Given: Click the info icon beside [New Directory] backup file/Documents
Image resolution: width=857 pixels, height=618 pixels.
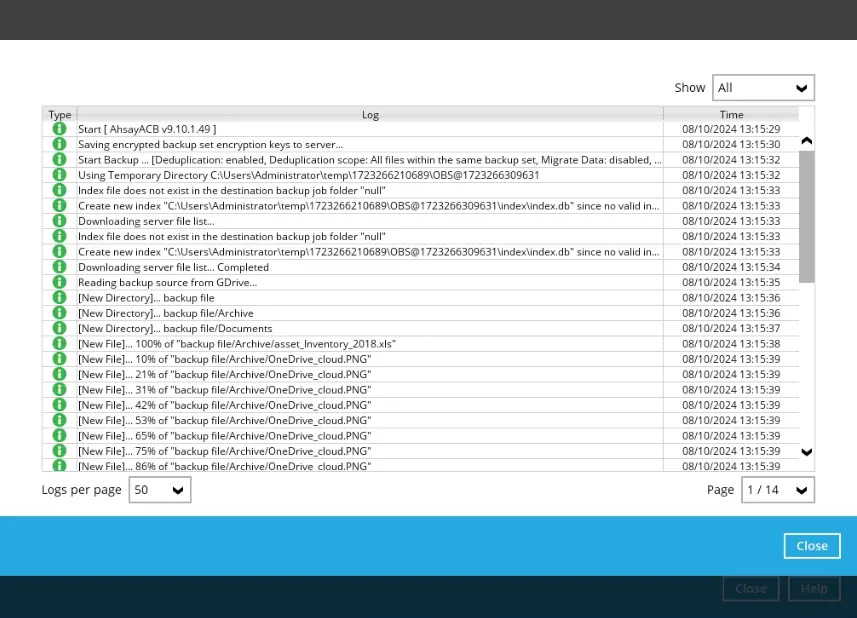Looking at the screenshot, I should coord(59,328).
